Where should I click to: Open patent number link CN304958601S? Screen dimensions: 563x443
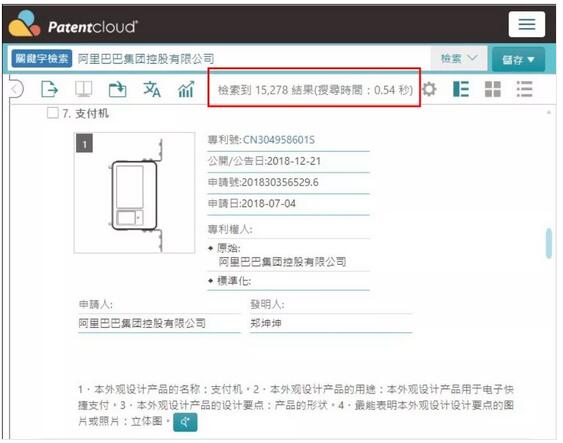click(x=279, y=140)
